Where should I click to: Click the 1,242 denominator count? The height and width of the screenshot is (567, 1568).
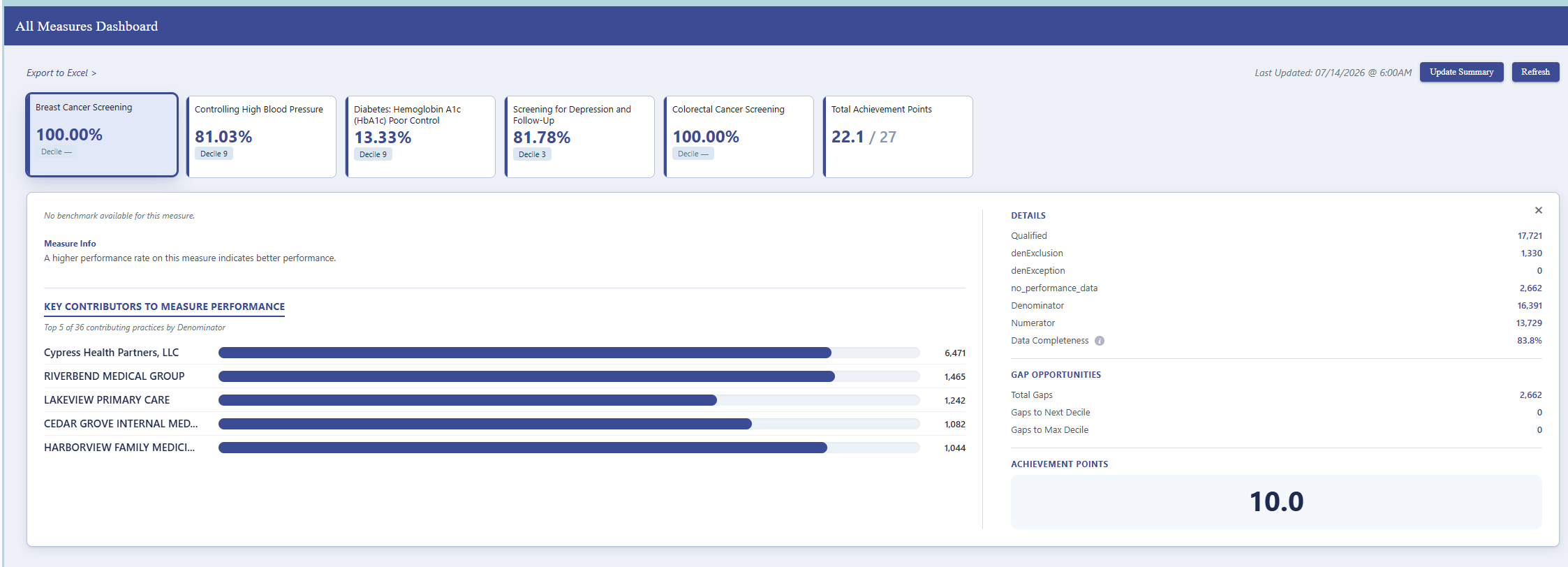[955, 401]
